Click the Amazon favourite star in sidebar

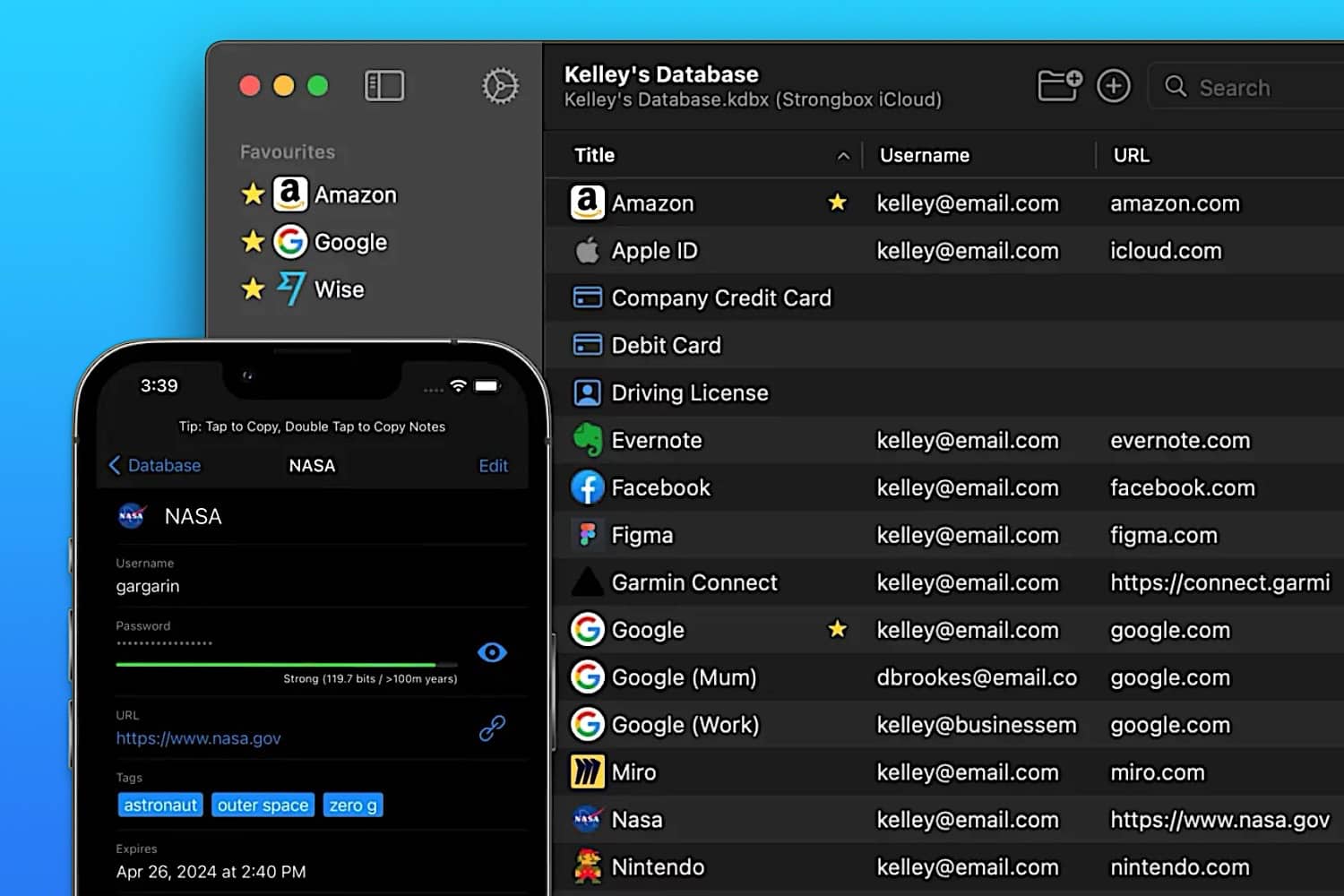pos(253,194)
